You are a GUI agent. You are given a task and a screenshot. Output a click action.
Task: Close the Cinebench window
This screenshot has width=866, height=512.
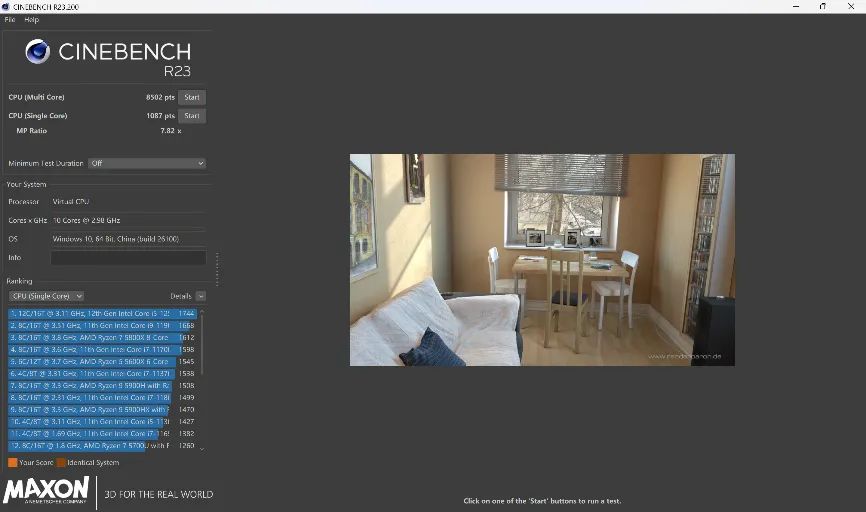coord(851,7)
